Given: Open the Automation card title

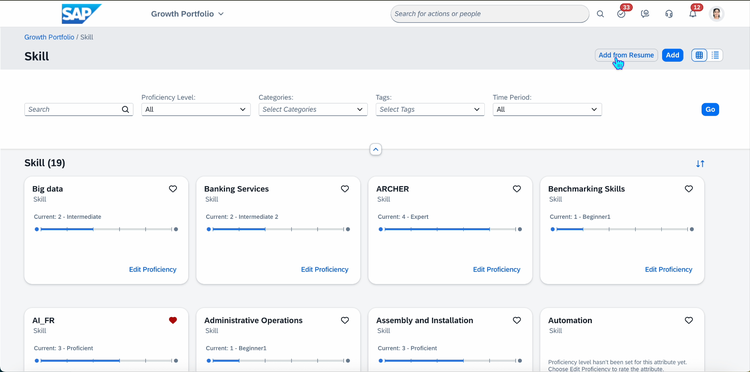Looking at the screenshot, I should coord(570,320).
